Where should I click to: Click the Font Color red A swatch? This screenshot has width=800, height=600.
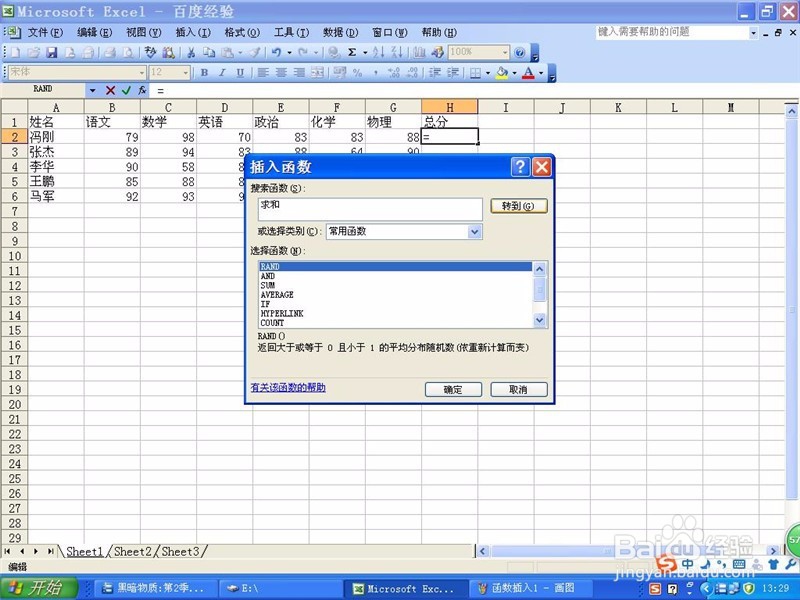click(x=529, y=73)
